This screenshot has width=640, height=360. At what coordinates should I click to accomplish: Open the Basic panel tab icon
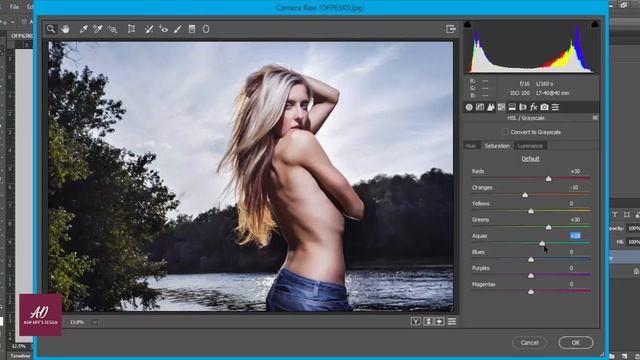(x=469, y=107)
